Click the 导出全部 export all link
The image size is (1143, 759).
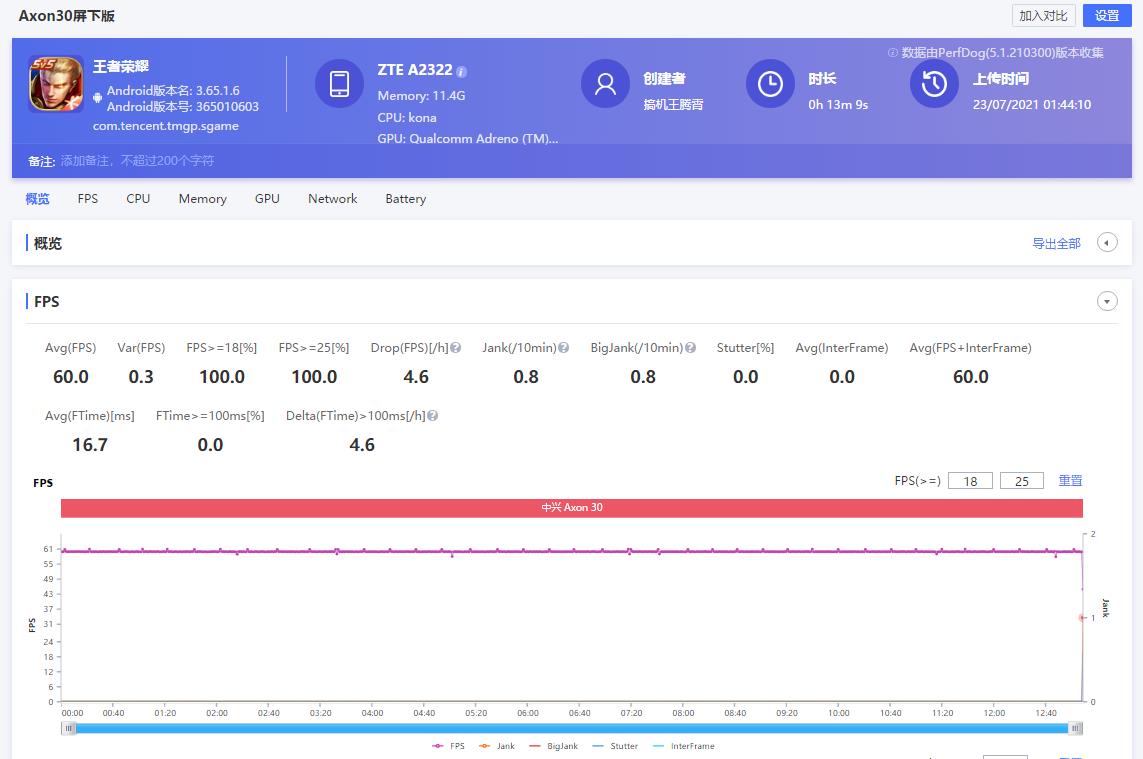coord(1056,243)
